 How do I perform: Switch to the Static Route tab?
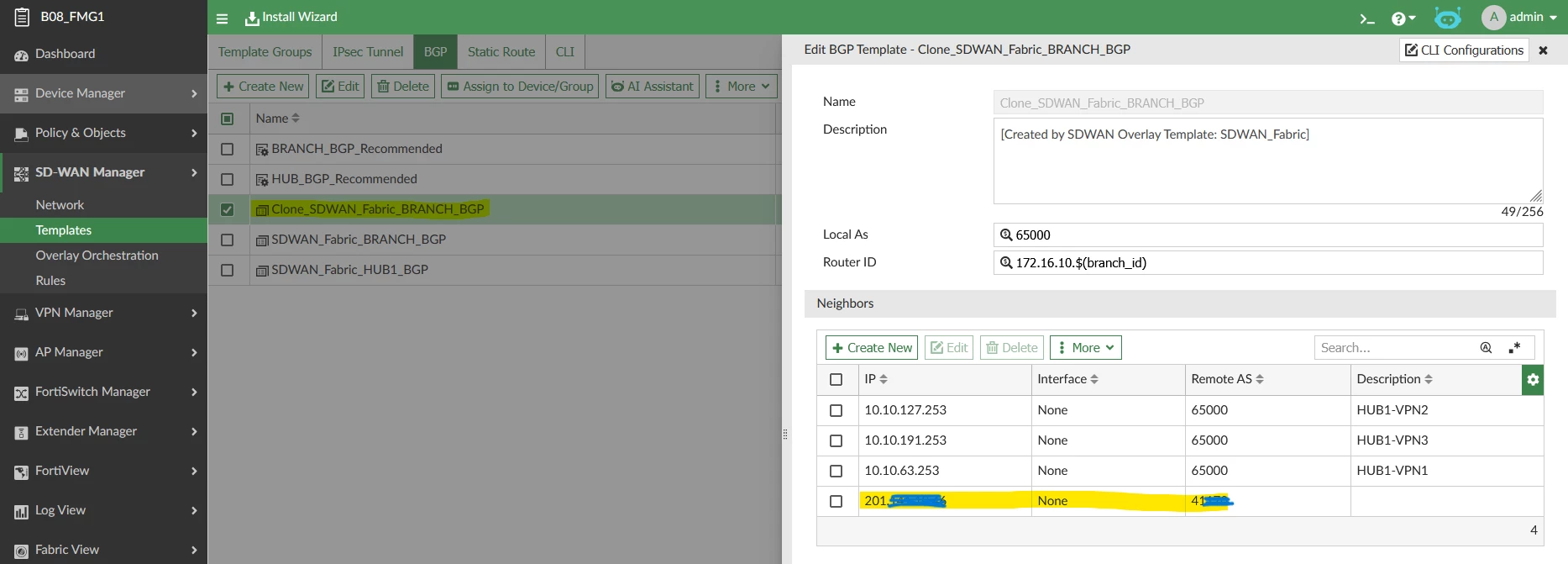pyautogui.click(x=501, y=52)
